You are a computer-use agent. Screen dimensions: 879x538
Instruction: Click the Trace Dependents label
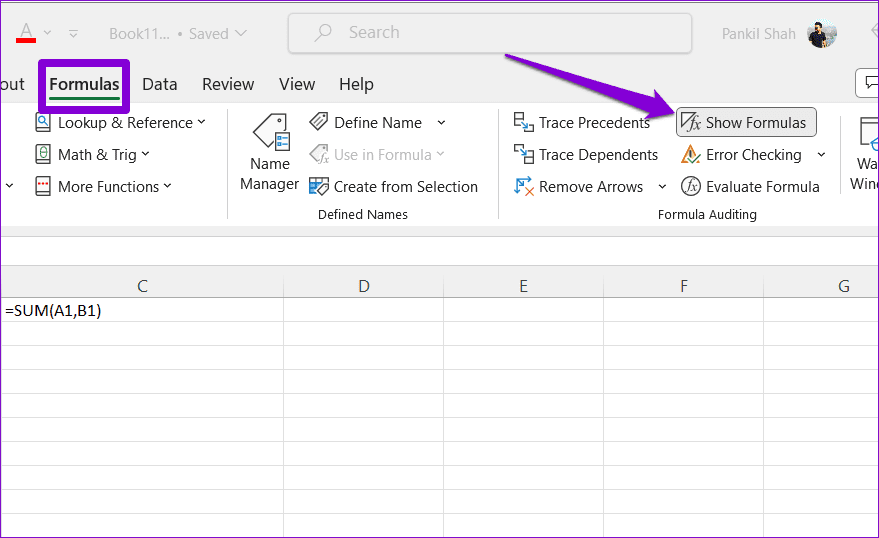pyautogui.click(x=598, y=155)
